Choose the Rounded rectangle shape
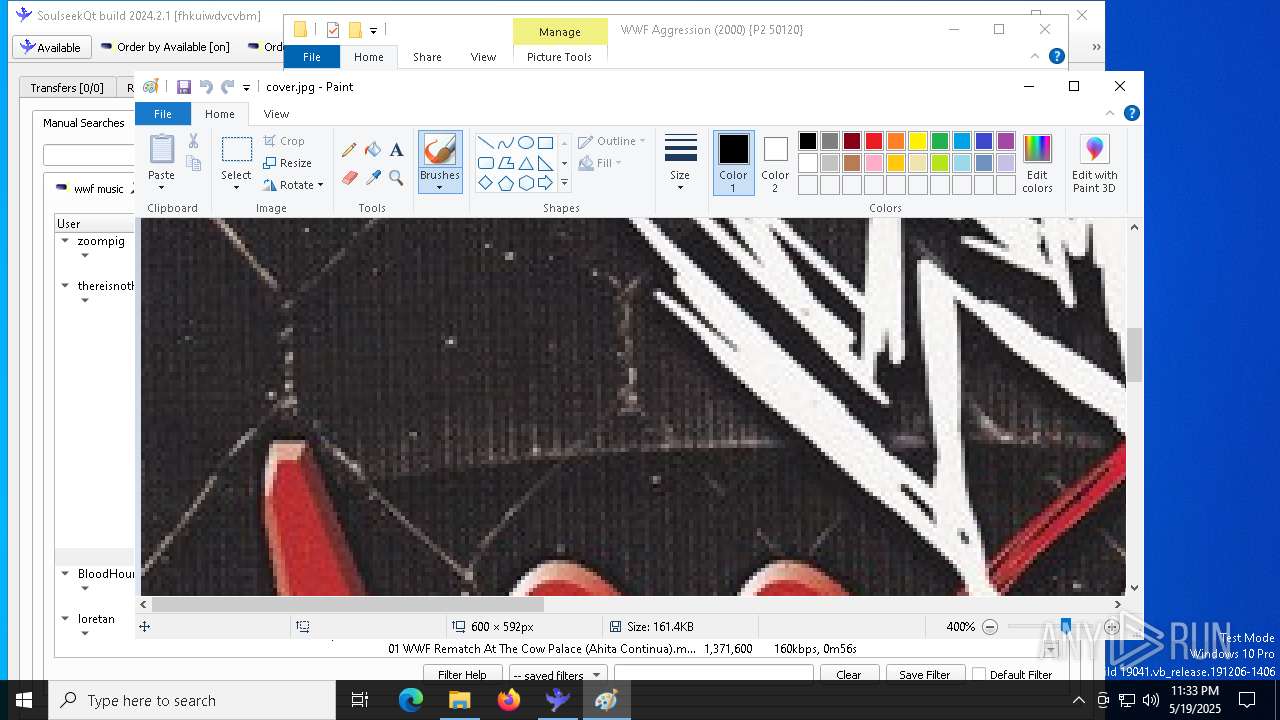 [485, 163]
